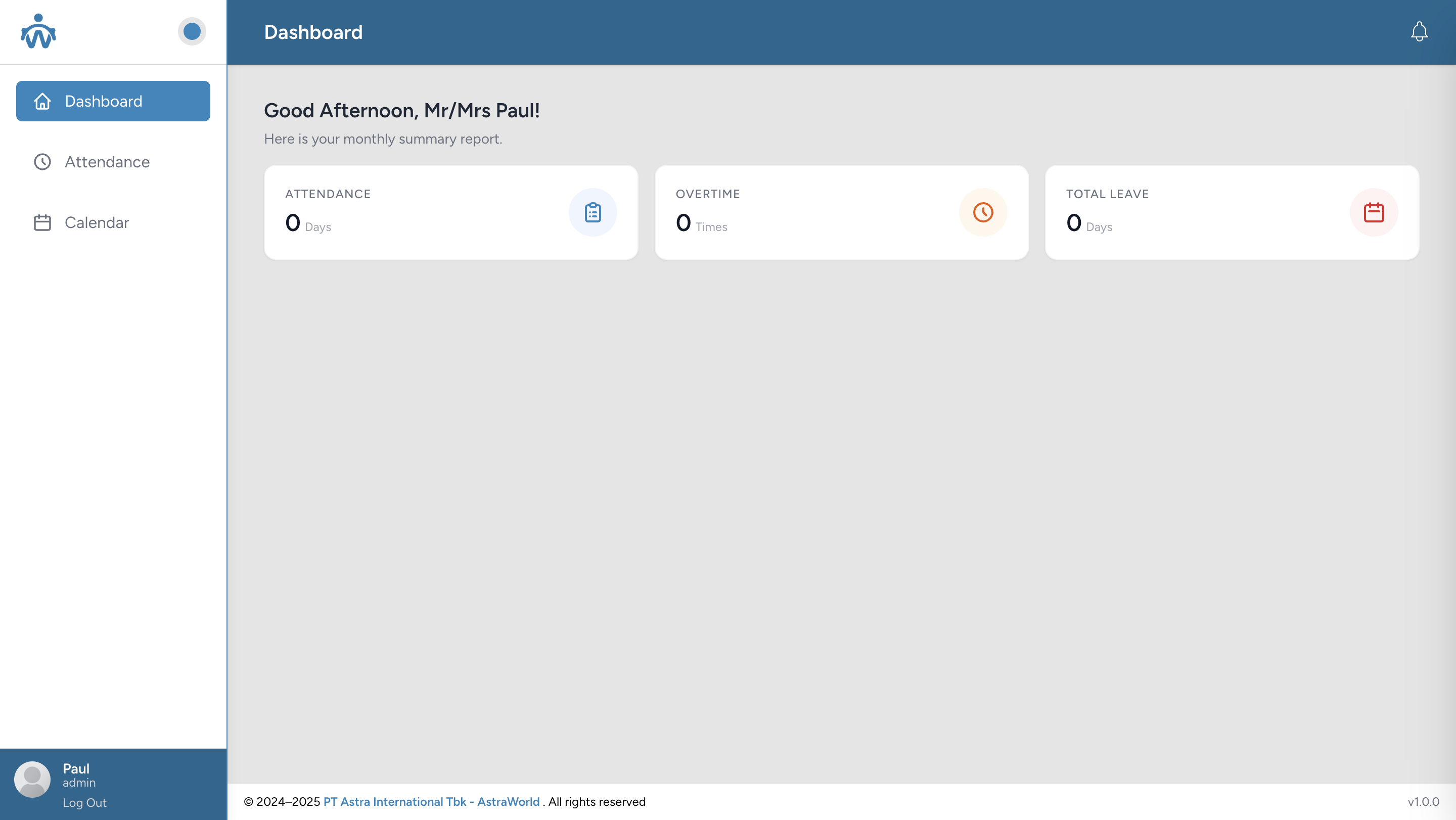
Task: Log out of Paul's account
Action: pos(84,802)
